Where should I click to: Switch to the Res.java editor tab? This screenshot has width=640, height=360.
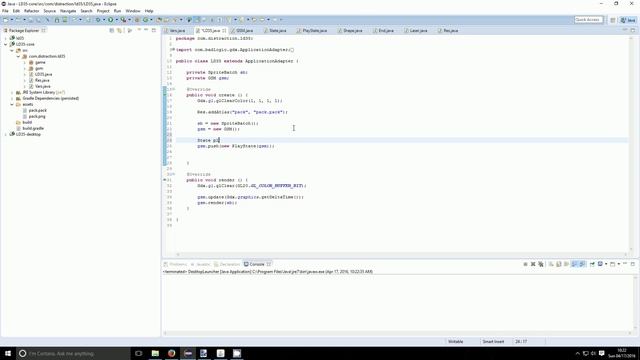tap(451, 31)
